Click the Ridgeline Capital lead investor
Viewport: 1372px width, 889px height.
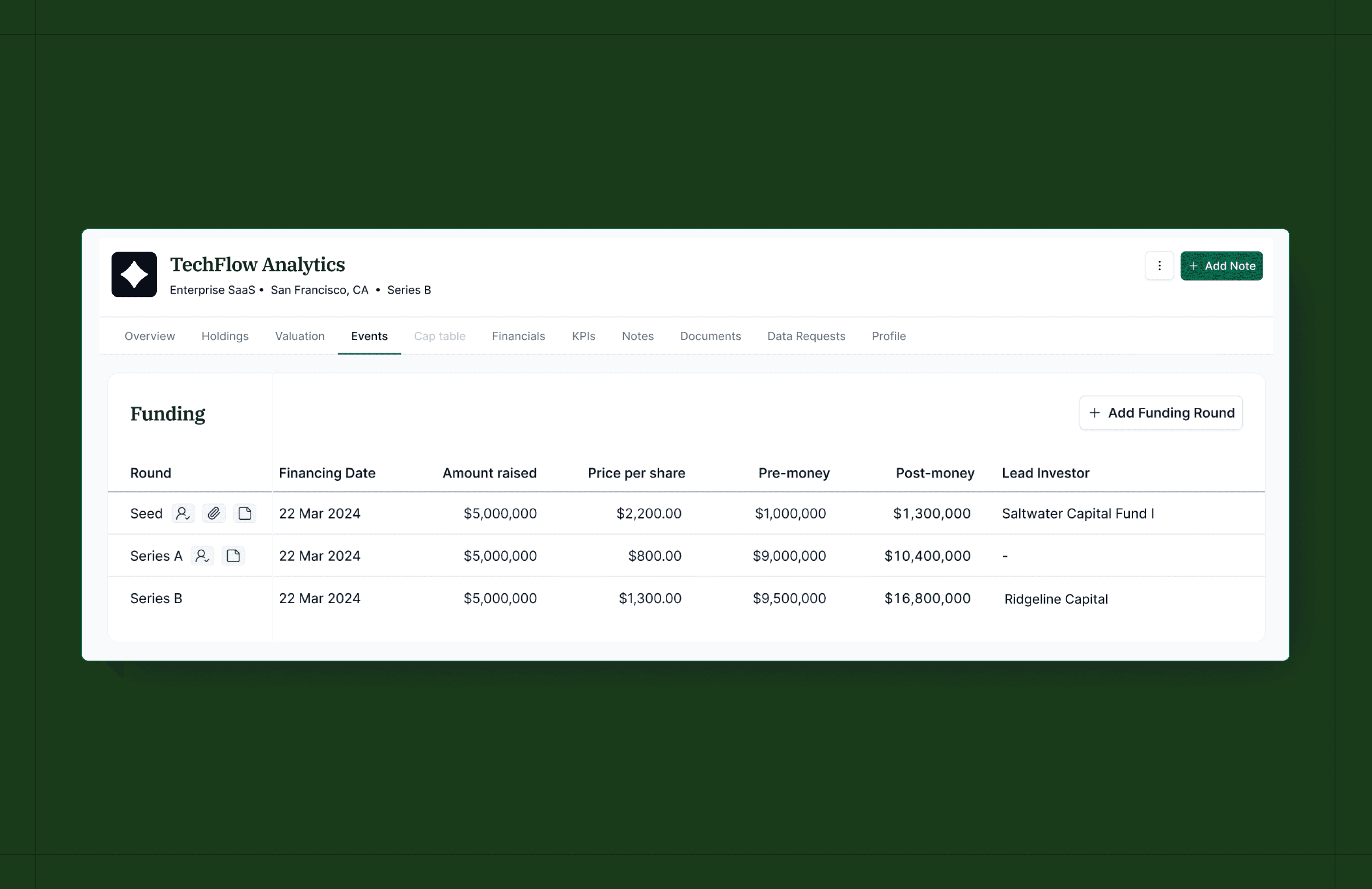click(1055, 599)
